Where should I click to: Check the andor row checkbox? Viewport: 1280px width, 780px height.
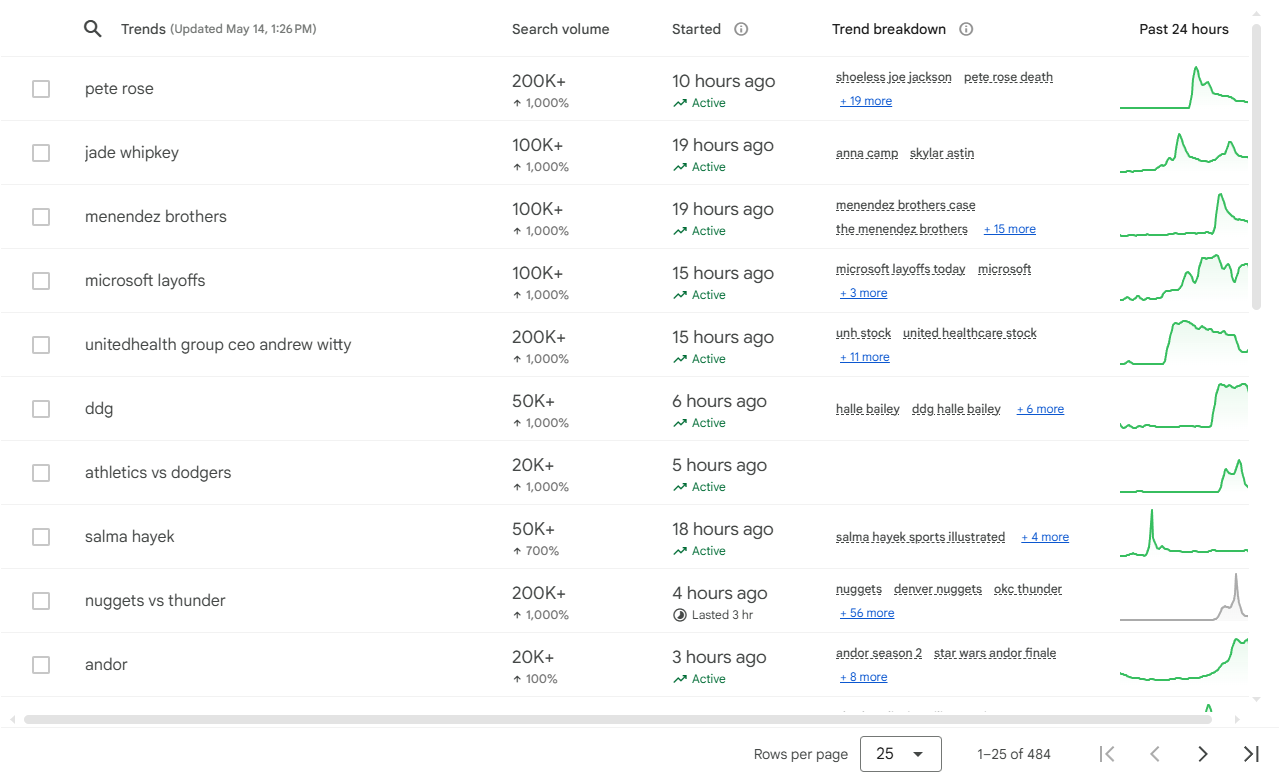41,665
